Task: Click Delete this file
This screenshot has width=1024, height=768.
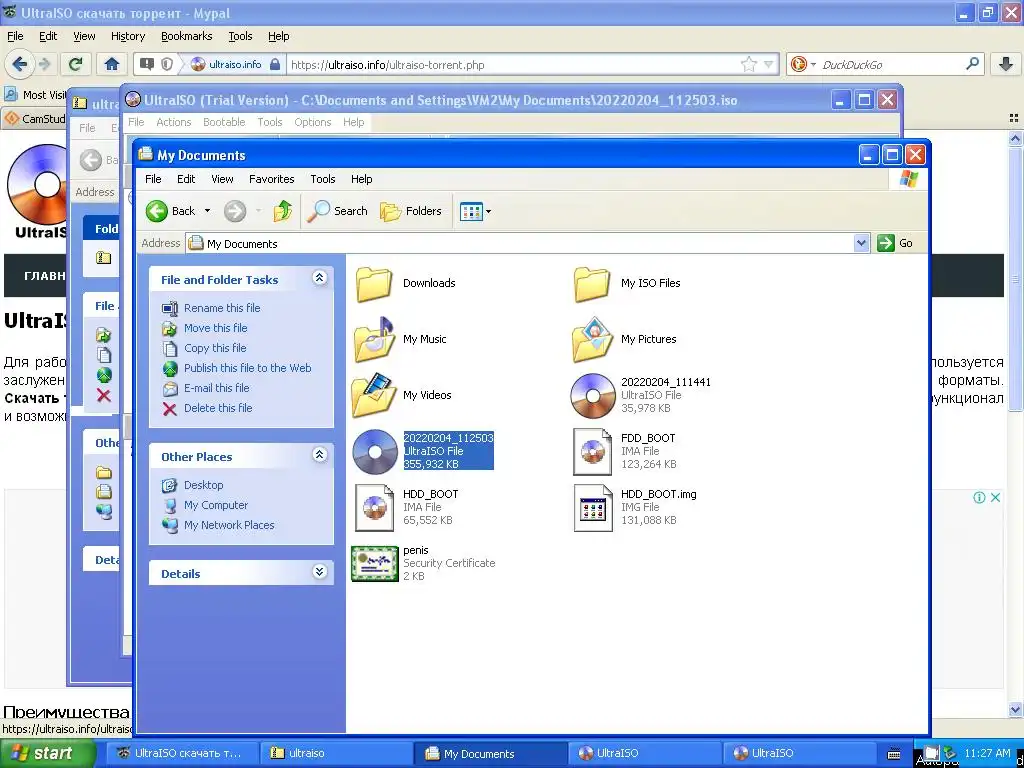Action: coord(218,408)
